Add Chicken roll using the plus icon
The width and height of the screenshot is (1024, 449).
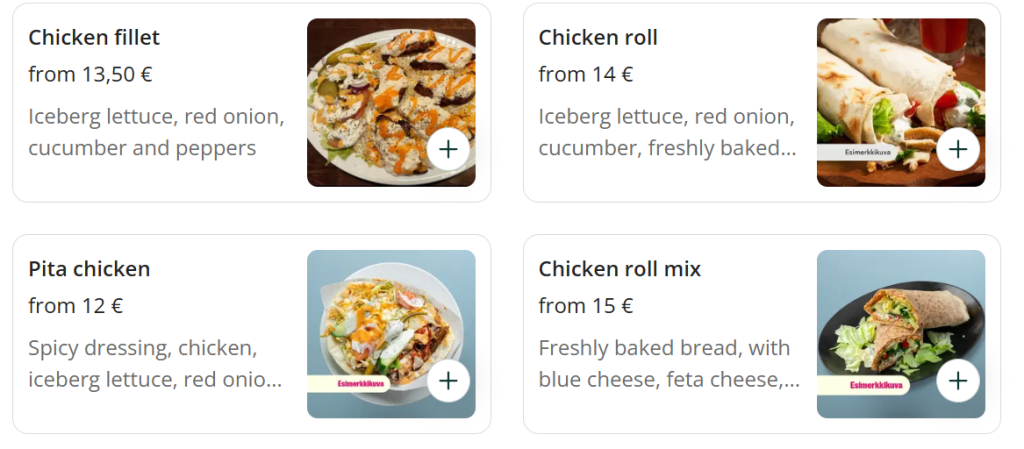[958, 149]
